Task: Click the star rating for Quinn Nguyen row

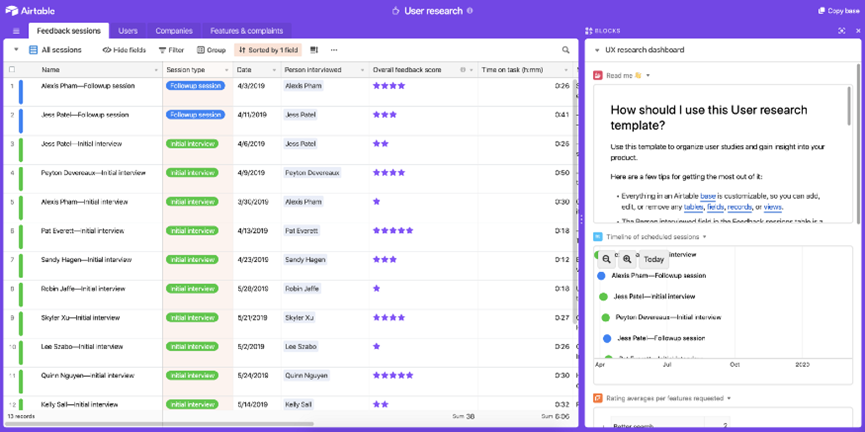Action: (x=393, y=375)
